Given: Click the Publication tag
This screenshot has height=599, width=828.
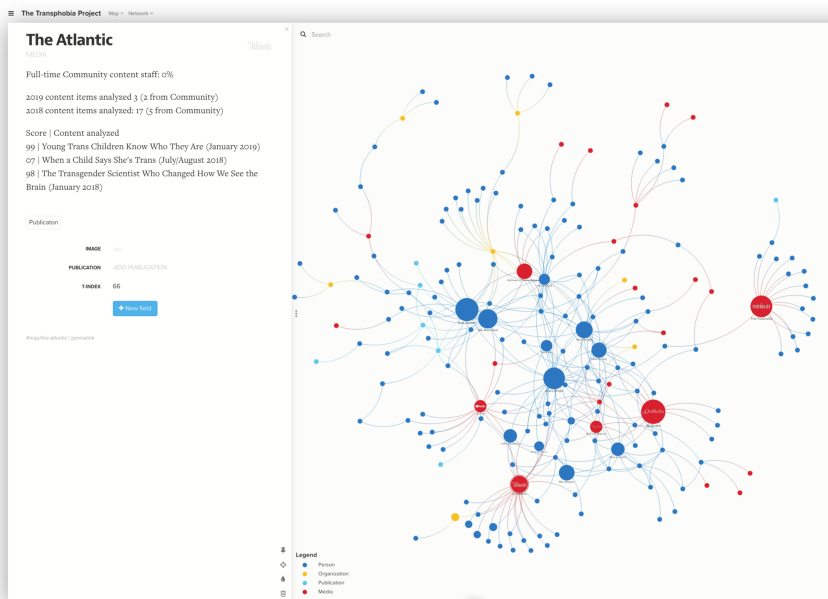Looking at the screenshot, I should pos(43,222).
